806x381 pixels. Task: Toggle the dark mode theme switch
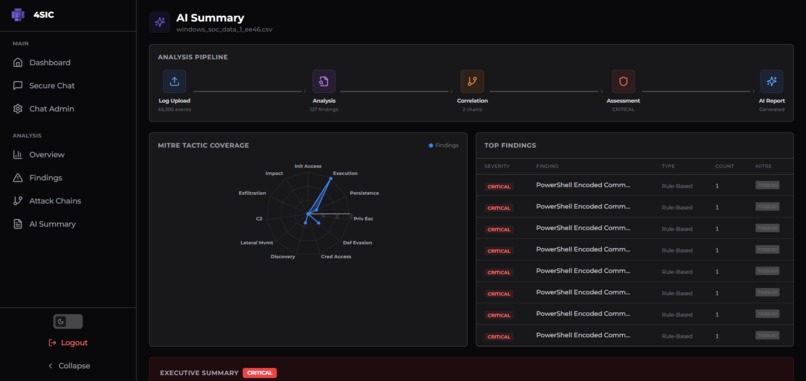[x=68, y=322]
